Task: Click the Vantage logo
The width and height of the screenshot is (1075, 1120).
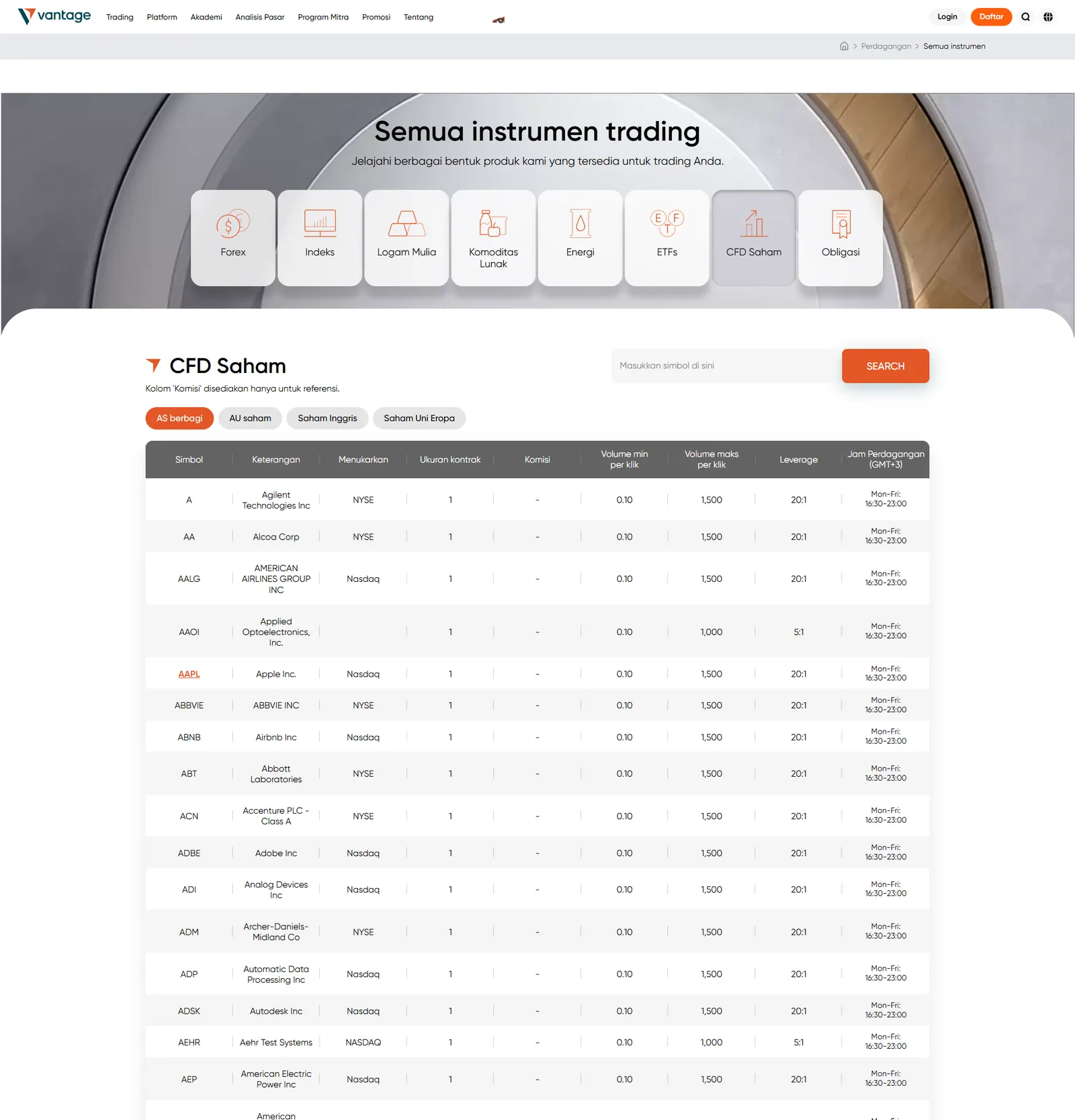Action: point(54,16)
